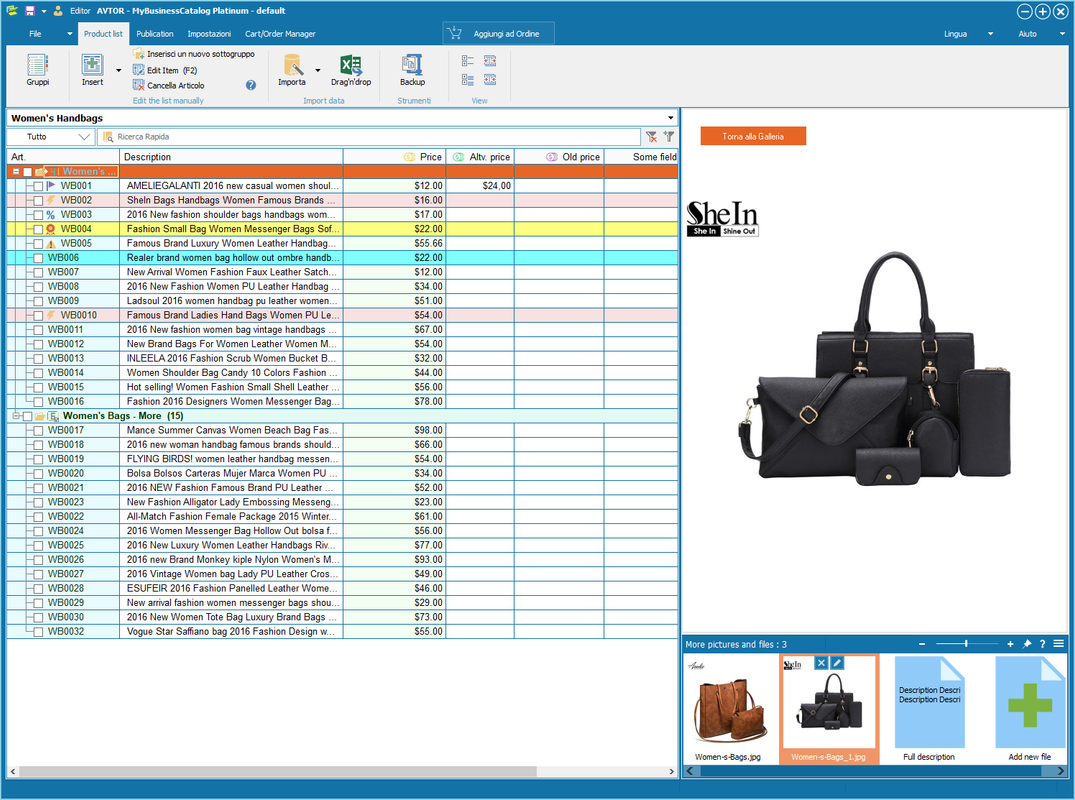Click the Ricerca Rapida search field
The width and height of the screenshot is (1075, 800).
click(369, 136)
